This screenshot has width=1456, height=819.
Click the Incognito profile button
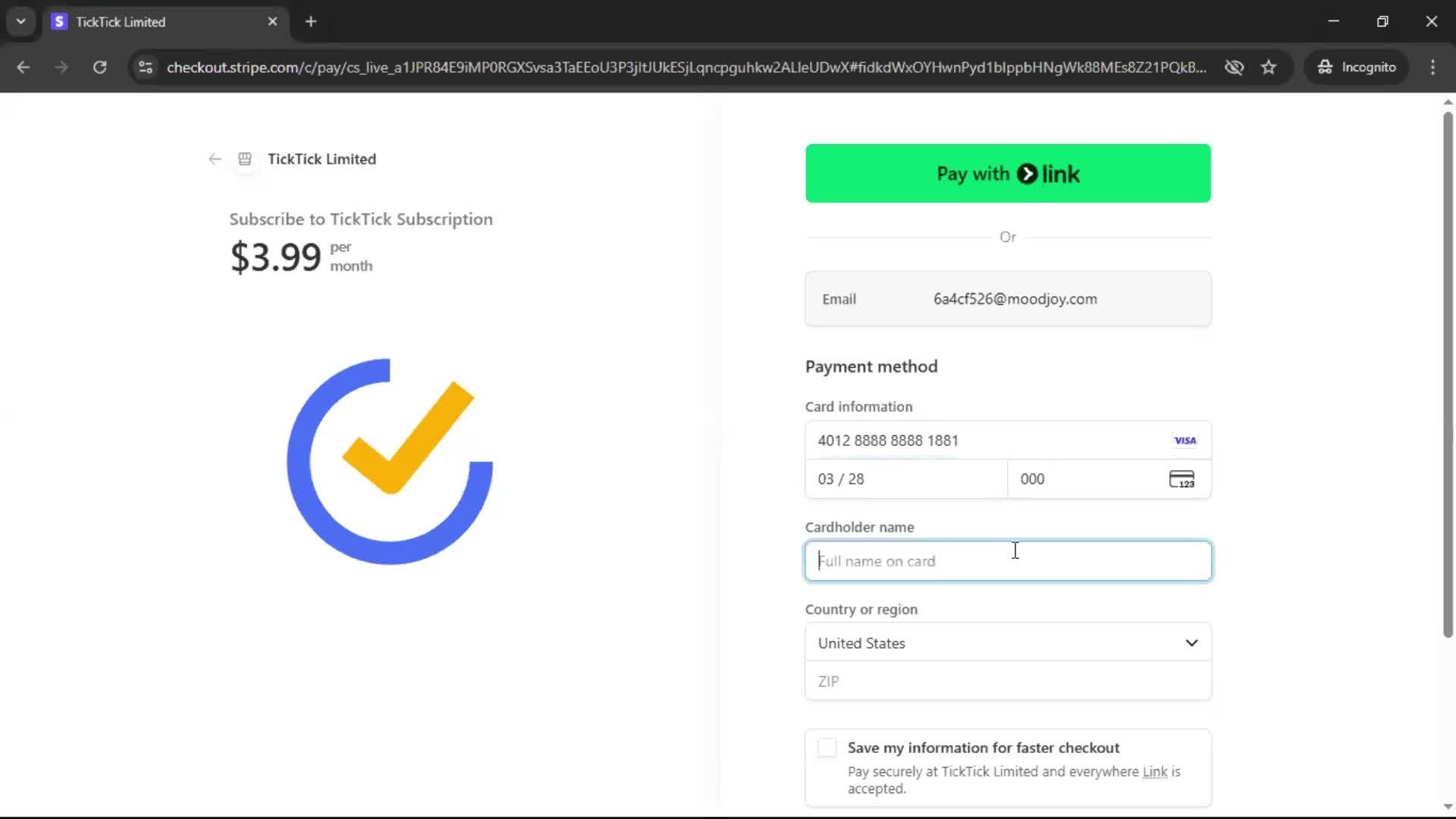[1357, 67]
